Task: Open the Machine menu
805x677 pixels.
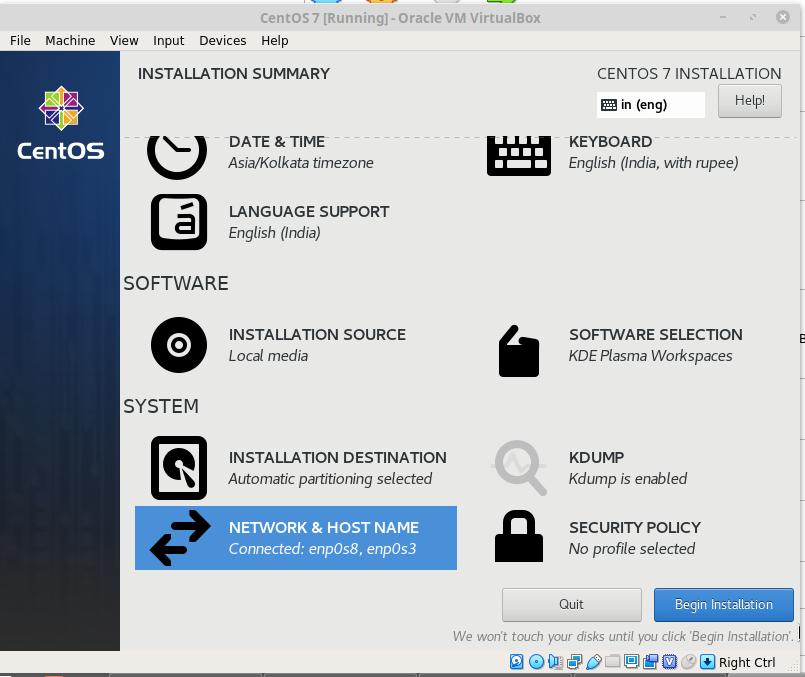Action: tap(70, 41)
